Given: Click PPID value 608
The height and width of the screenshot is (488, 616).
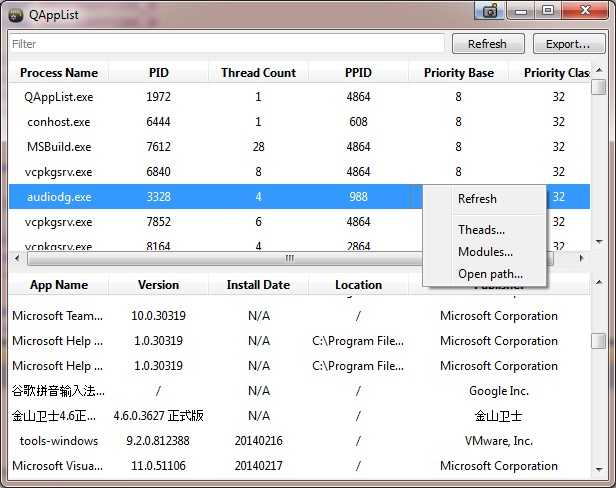Looking at the screenshot, I should (358, 122).
